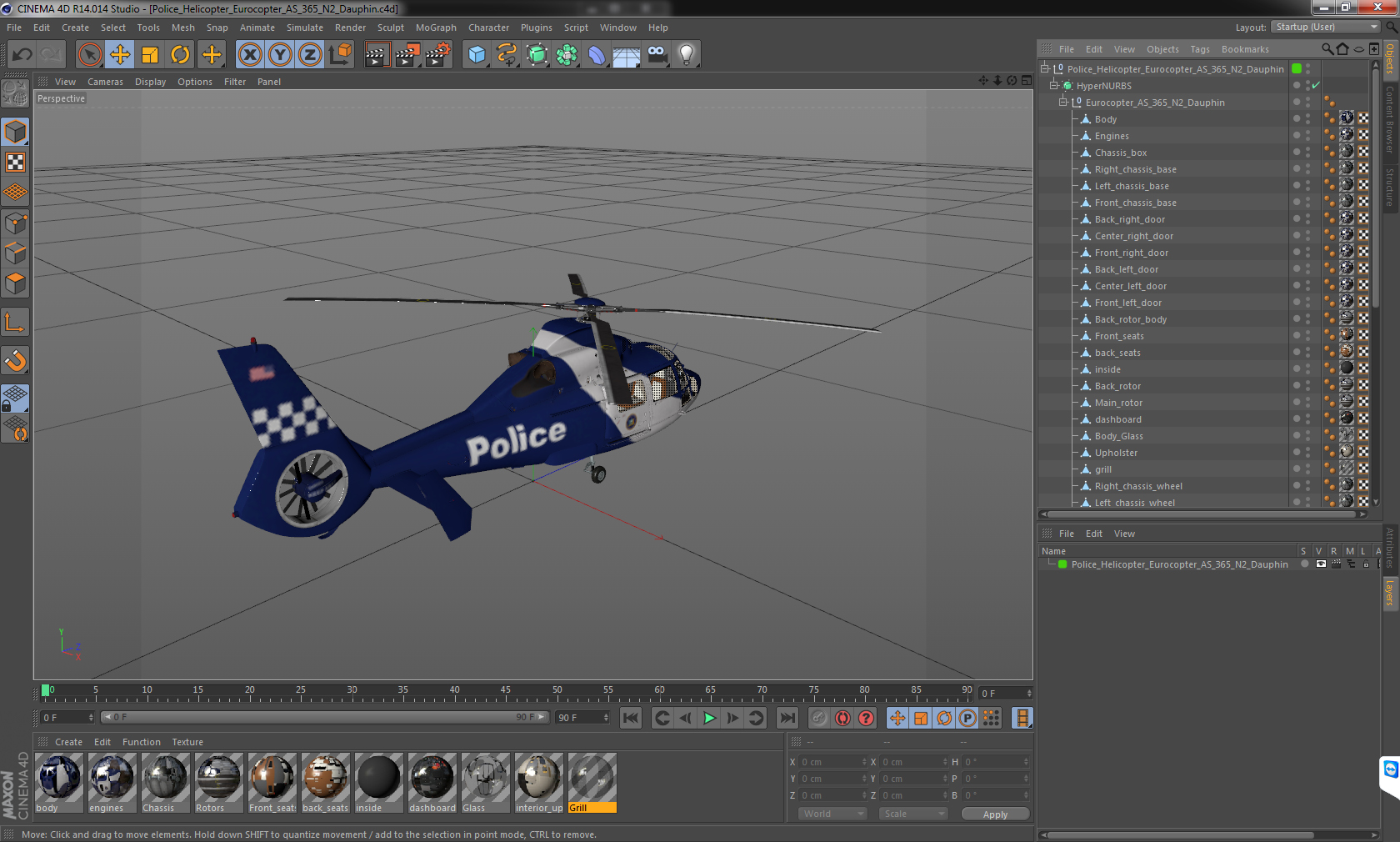Image resolution: width=1400 pixels, height=842 pixels.
Task: Click the Apply coordinates button
Action: tap(995, 814)
